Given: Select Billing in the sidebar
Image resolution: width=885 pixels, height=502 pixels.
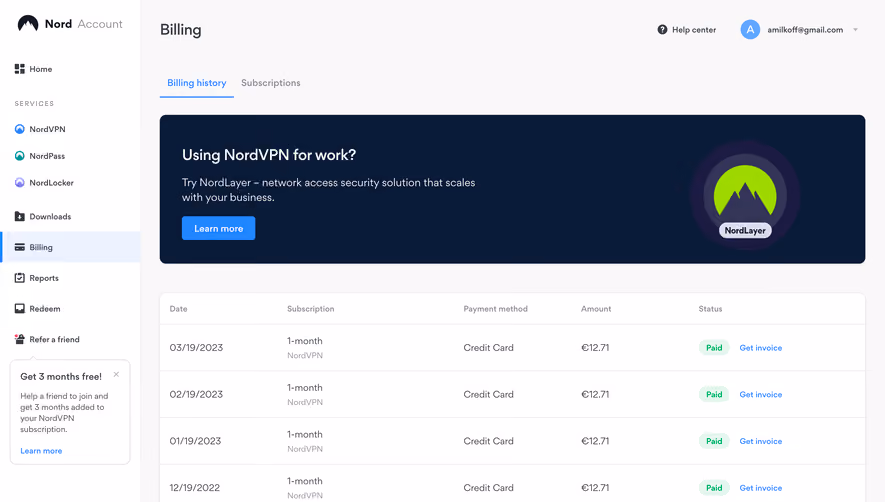Looking at the screenshot, I should pyautogui.click(x=70, y=247).
